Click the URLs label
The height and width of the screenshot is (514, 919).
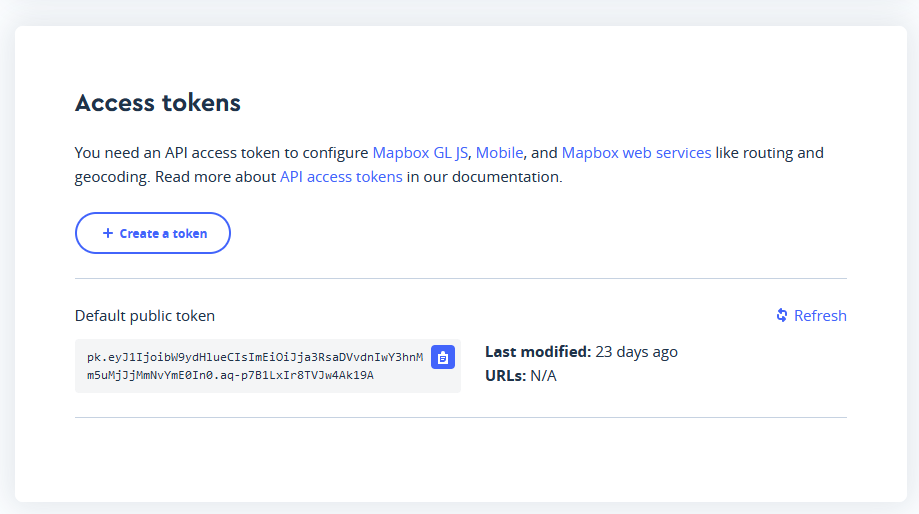(x=505, y=376)
